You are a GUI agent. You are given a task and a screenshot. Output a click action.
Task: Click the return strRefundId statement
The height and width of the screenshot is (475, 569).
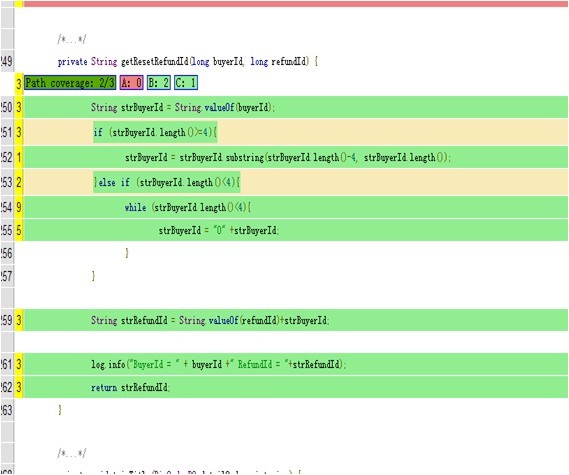pos(131,387)
